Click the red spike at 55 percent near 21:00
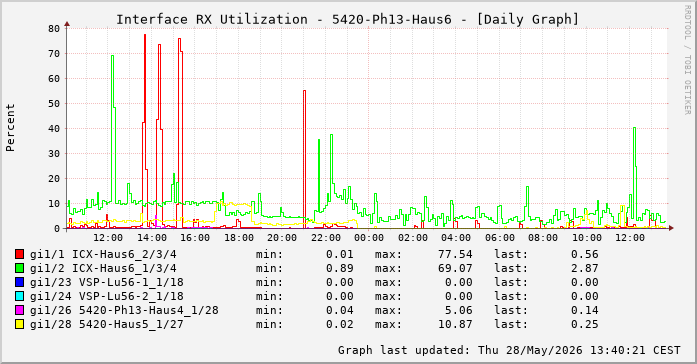 pos(304,92)
